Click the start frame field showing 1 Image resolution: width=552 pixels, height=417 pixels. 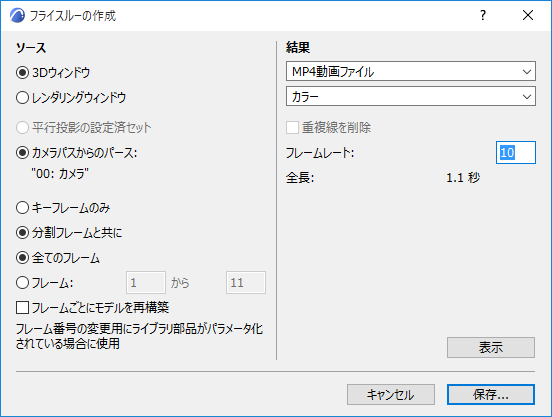[x=146, y=283]
